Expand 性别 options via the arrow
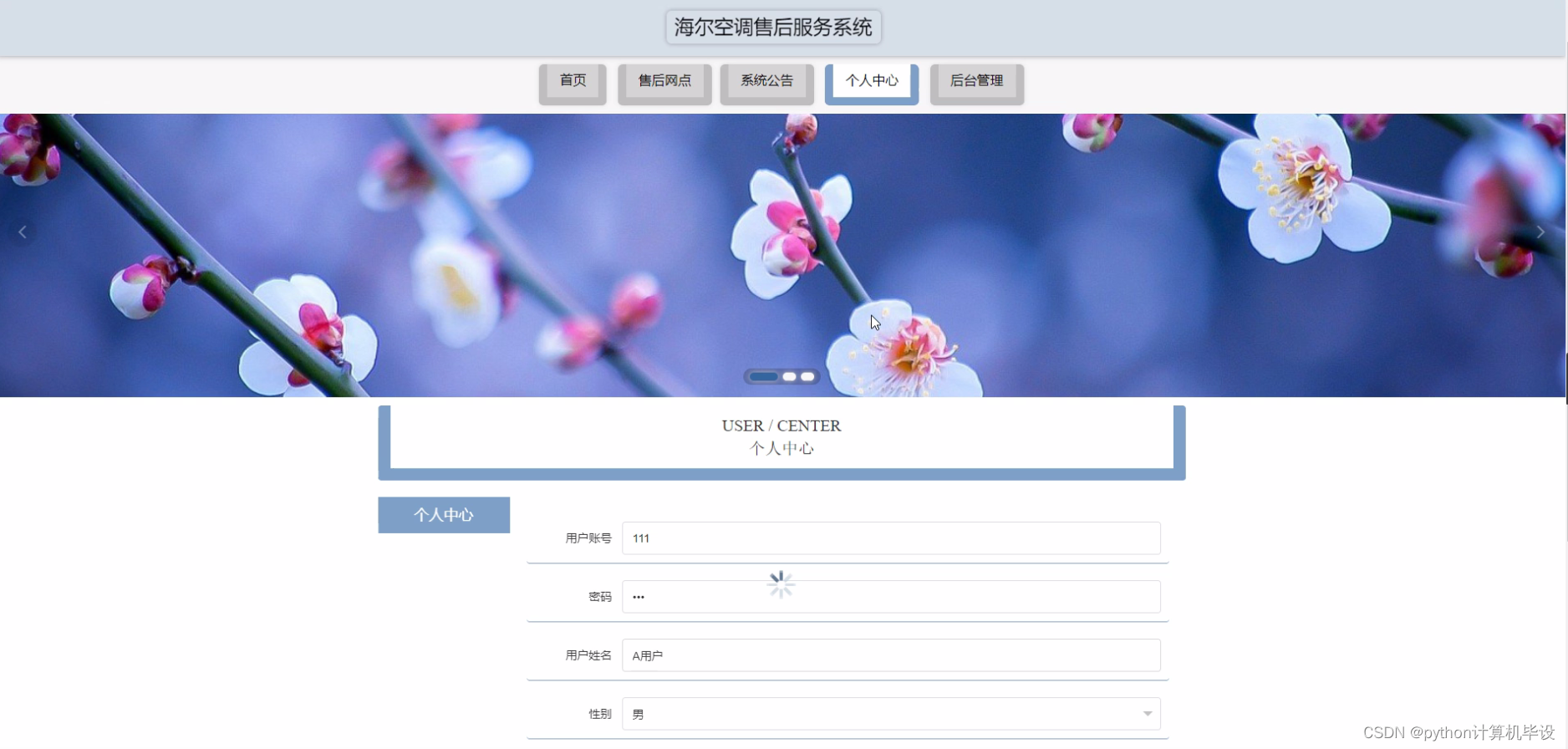The height and width of the screenshot is (749, 1568). [1148, 714]
